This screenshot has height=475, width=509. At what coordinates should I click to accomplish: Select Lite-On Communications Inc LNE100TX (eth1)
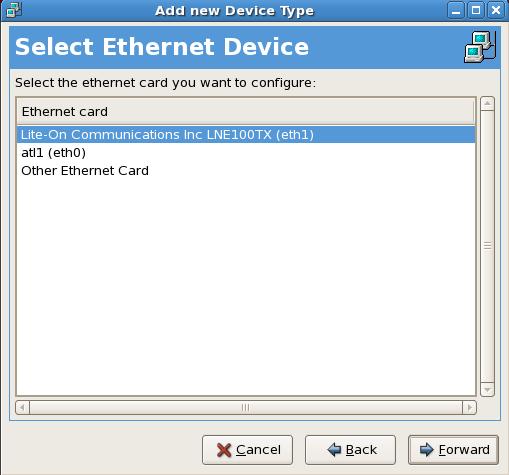246,135
